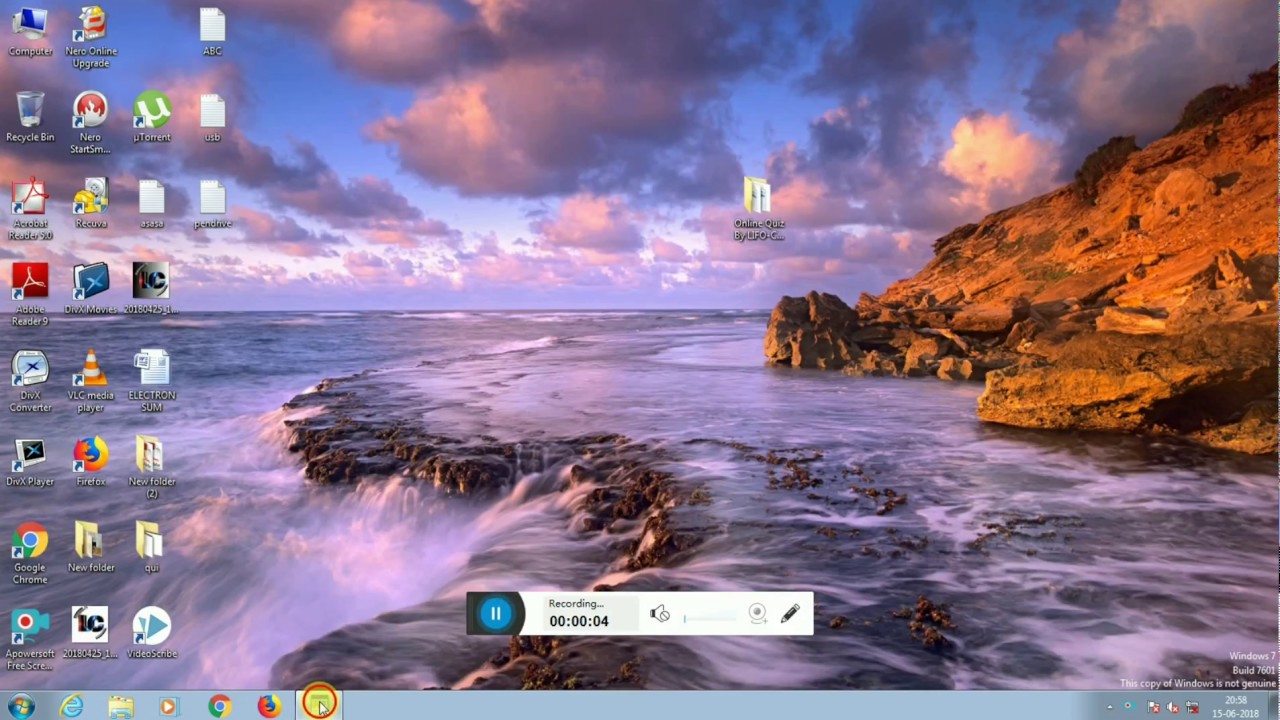This screenshot has width=1280, height=720.
Task: Select the Adobe Reader 9 icon
Action: (x=30, y=296)
